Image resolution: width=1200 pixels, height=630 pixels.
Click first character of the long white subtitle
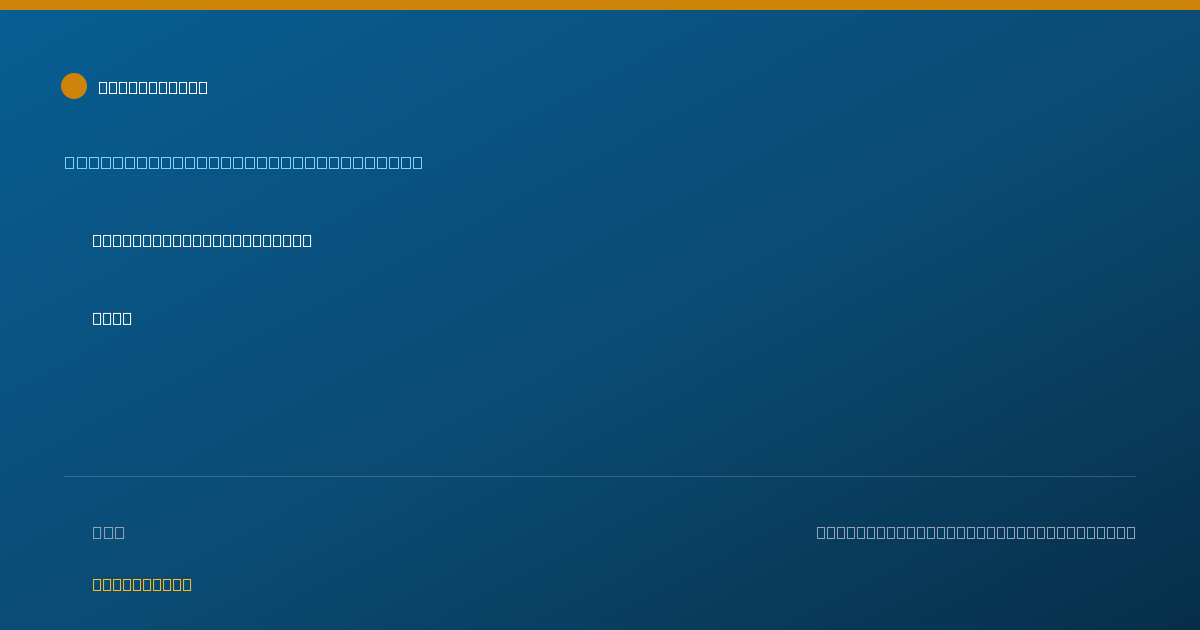[98, 240]
